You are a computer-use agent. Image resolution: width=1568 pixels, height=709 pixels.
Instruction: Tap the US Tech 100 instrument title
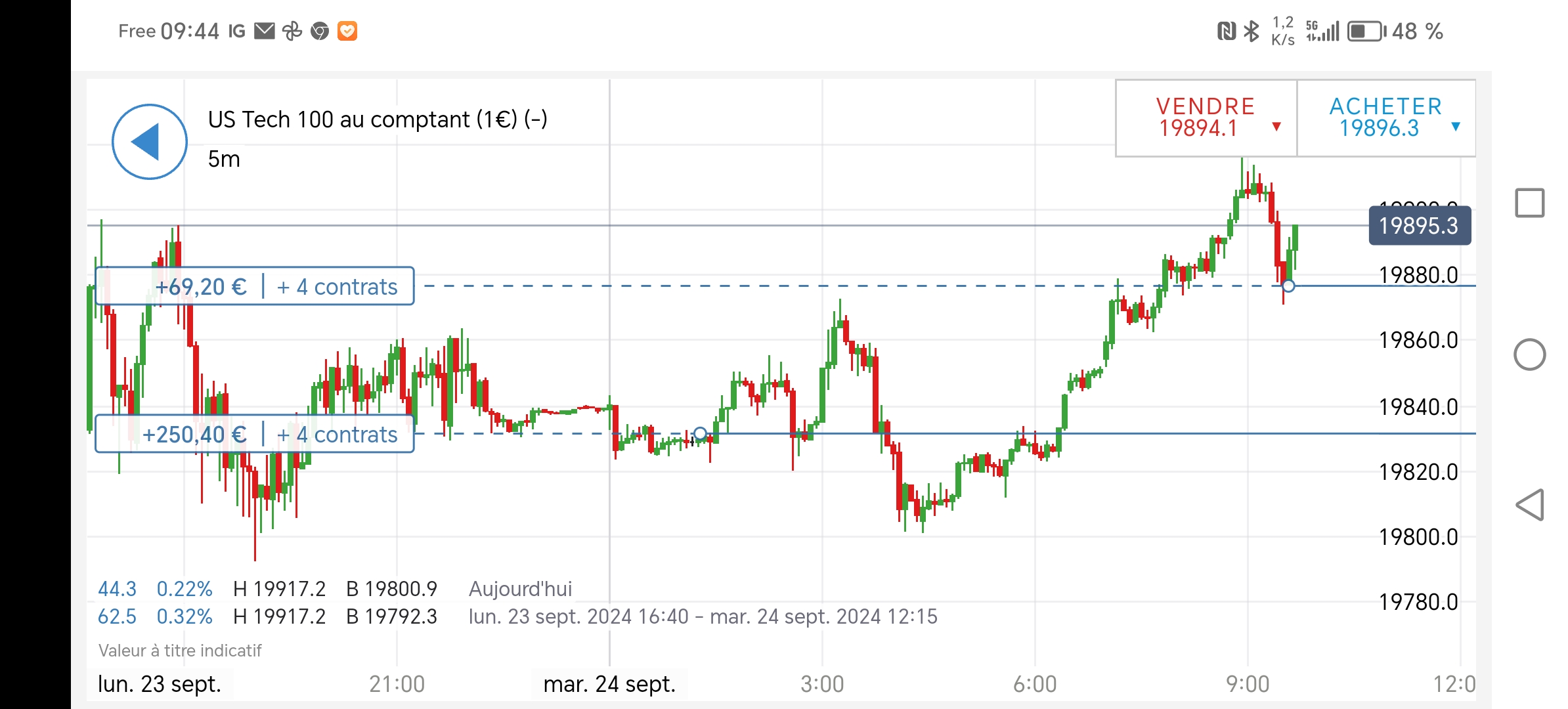[x=378, y=119]
